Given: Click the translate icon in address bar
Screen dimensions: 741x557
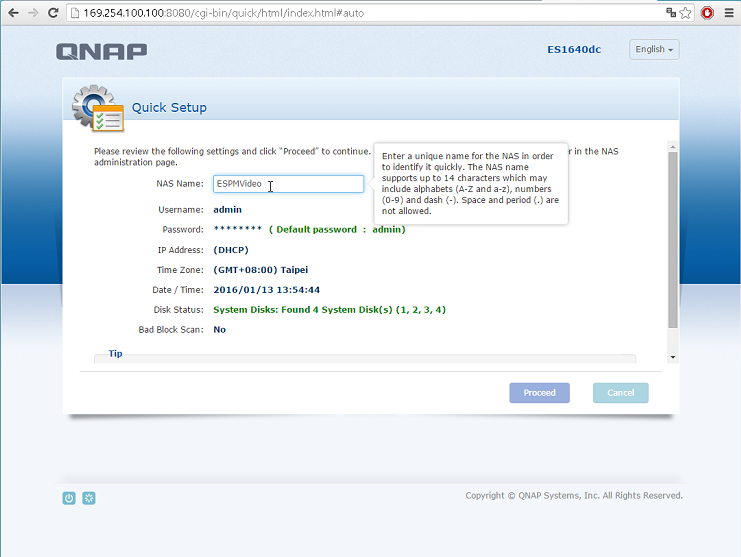Looking at the screenshot, I should tap(671, 13).
